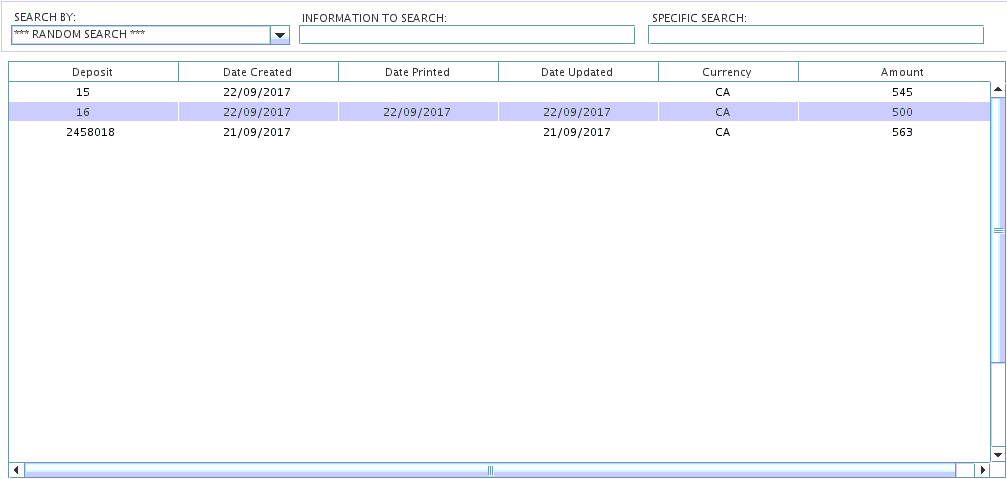Sort by the Amount column header
The width and height of the screenshot is (1007, 479).
(x=902, y=72)
